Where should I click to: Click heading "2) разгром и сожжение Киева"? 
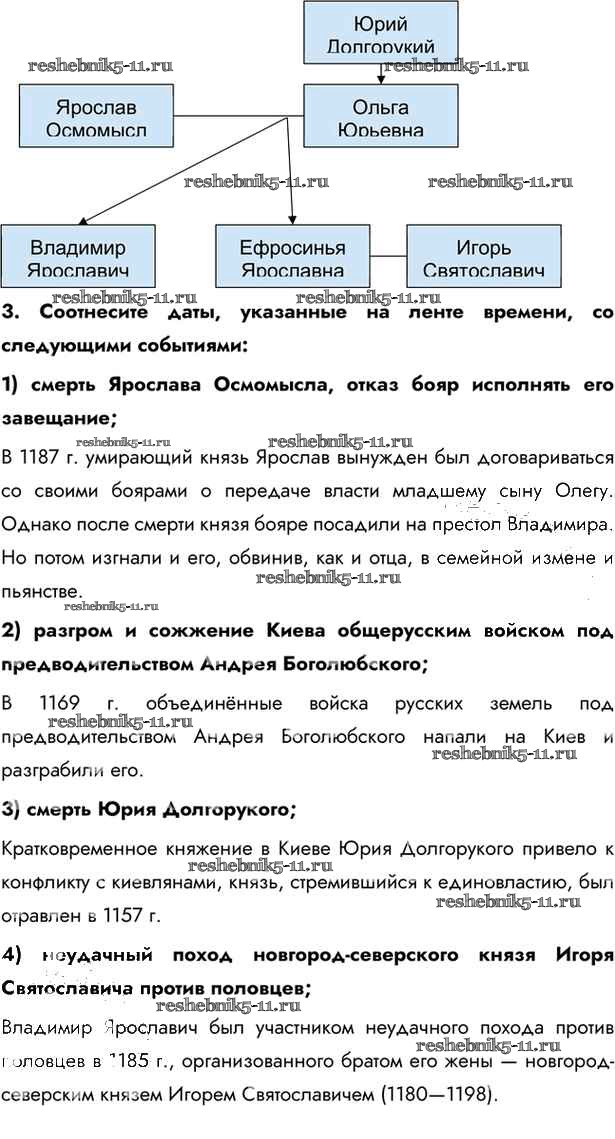pyautogui.click(x=307, y=647)
